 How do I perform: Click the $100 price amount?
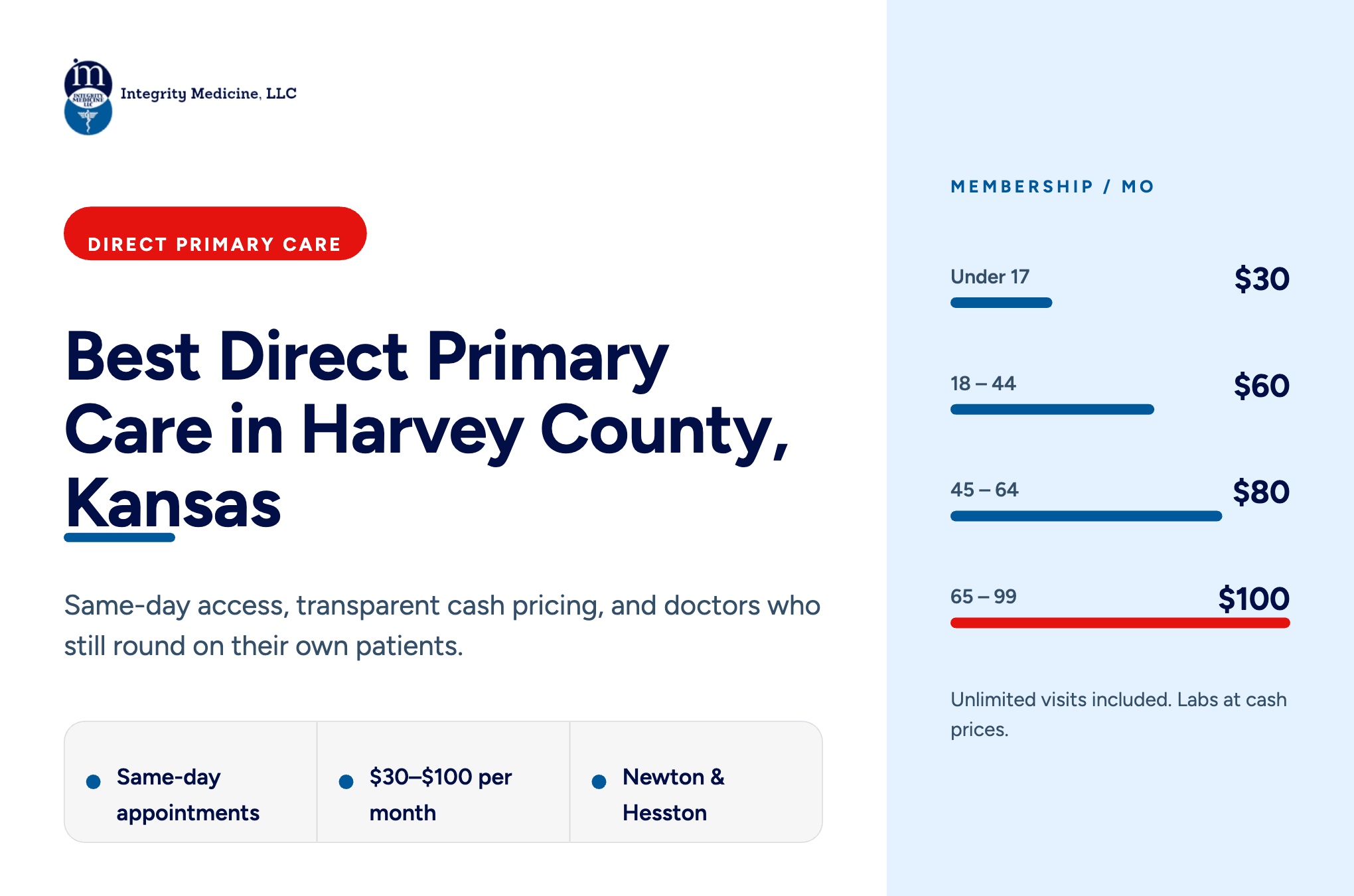tap(1254, 599)
